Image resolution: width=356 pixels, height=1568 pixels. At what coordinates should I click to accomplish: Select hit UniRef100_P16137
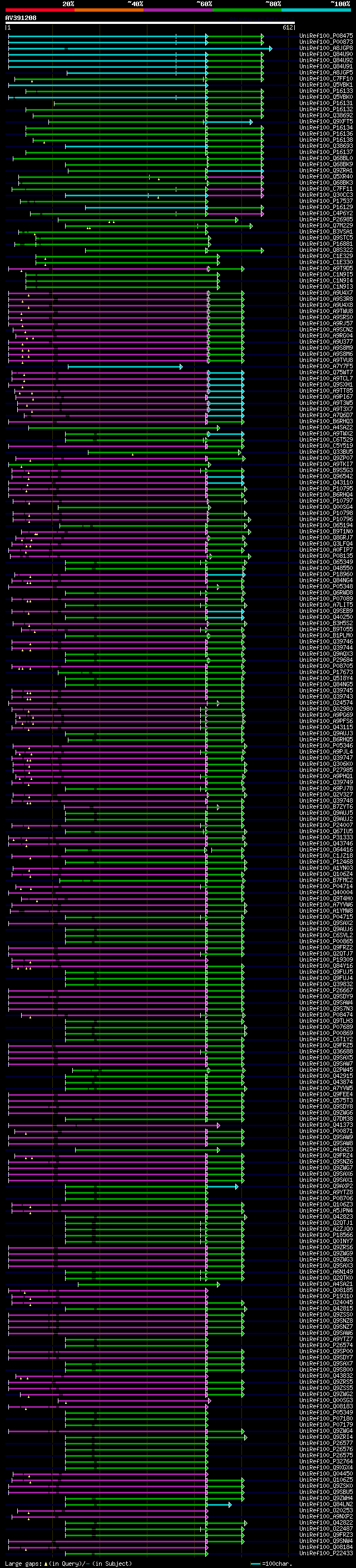[326, 152]
